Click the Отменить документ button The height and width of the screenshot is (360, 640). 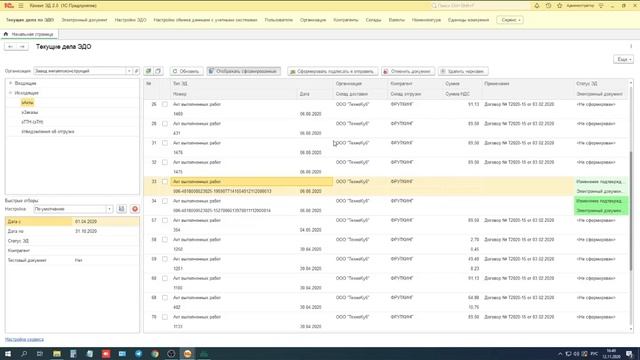tap(408, 71)
